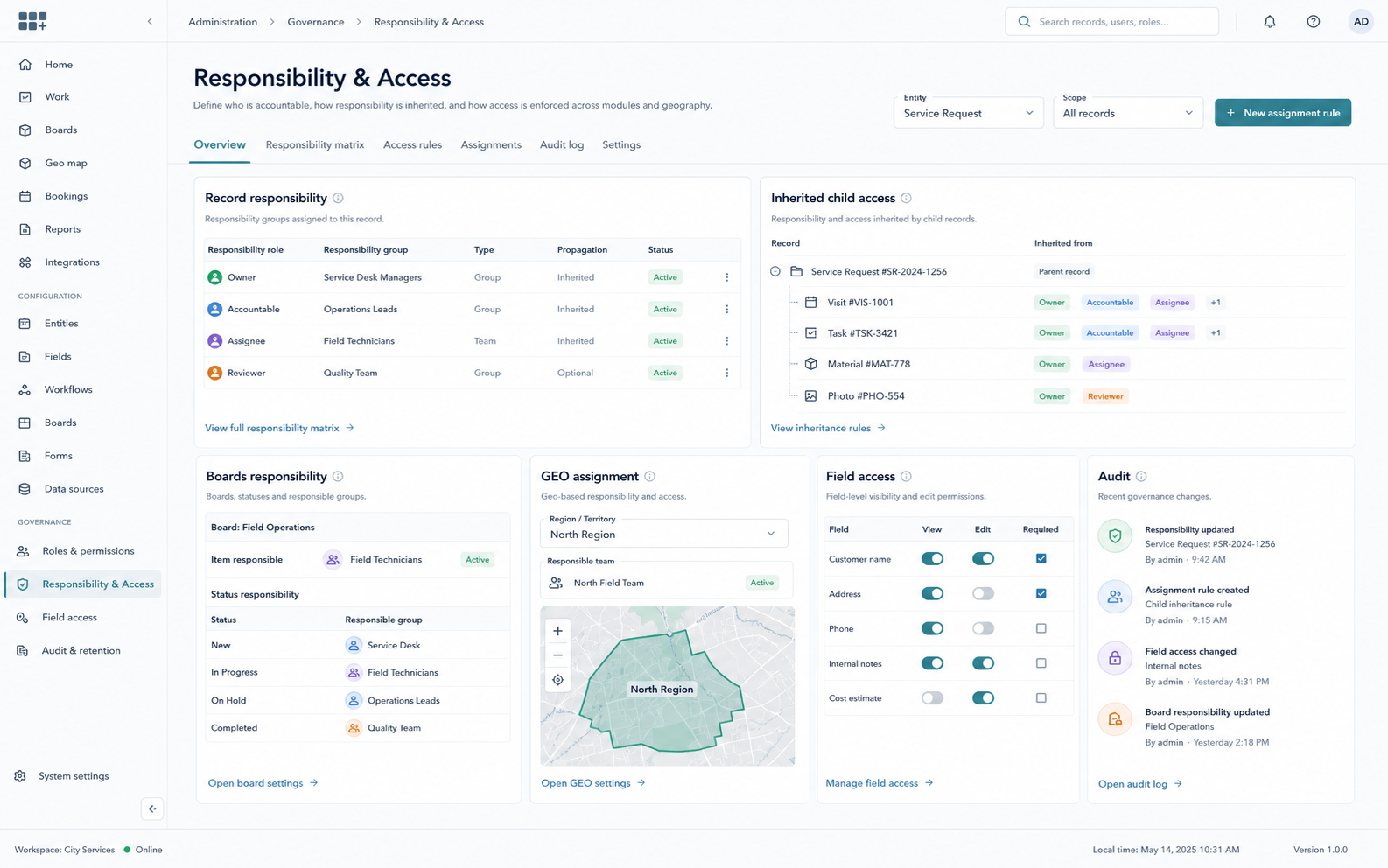This screenshot has height=868, width=1388.
Task: Click Manage field access link
Action: click(x=880, y=783)
